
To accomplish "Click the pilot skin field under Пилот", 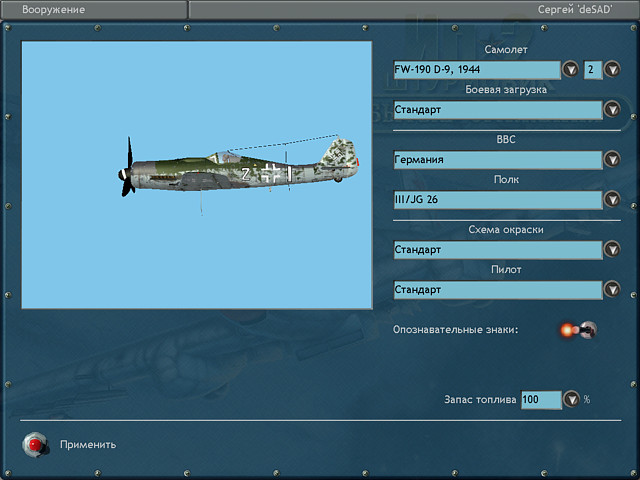I will [498, 289].
